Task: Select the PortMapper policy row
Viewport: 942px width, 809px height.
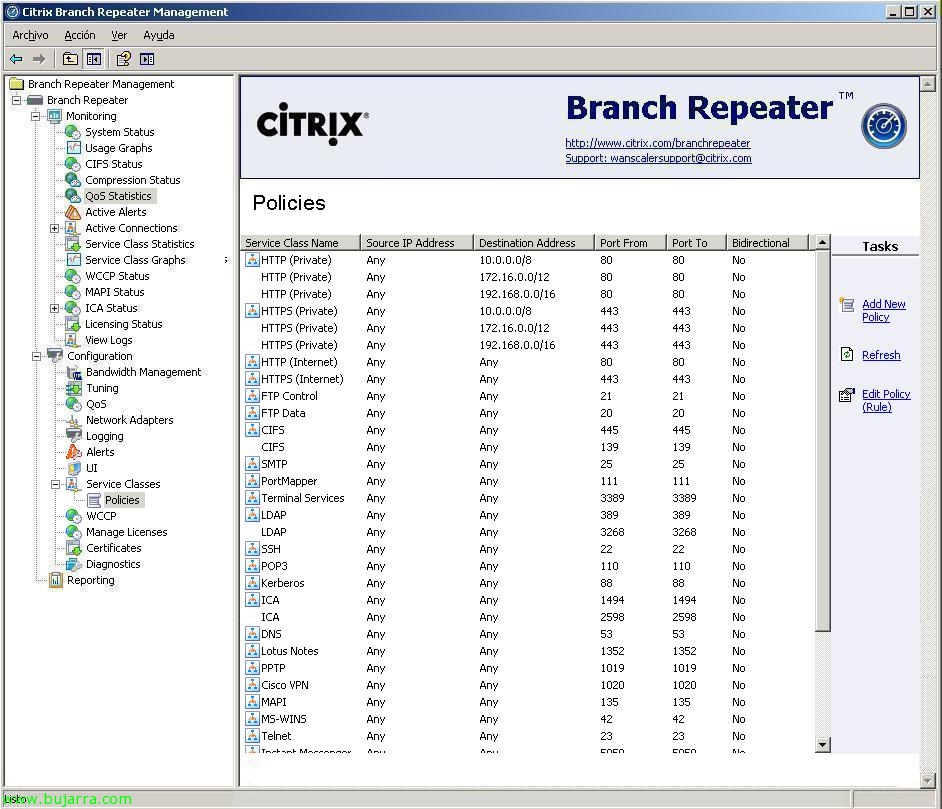Action: 529,481
